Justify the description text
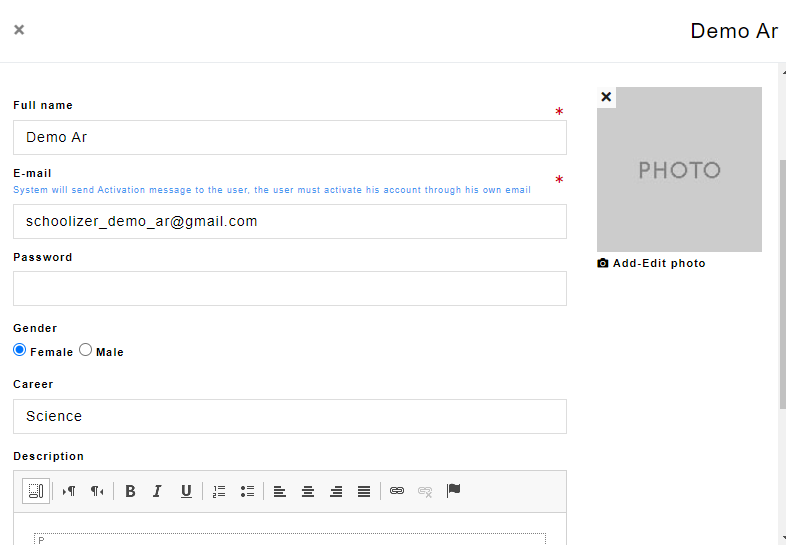The height and width of the screenshot is (545, 786). point(364,491)
